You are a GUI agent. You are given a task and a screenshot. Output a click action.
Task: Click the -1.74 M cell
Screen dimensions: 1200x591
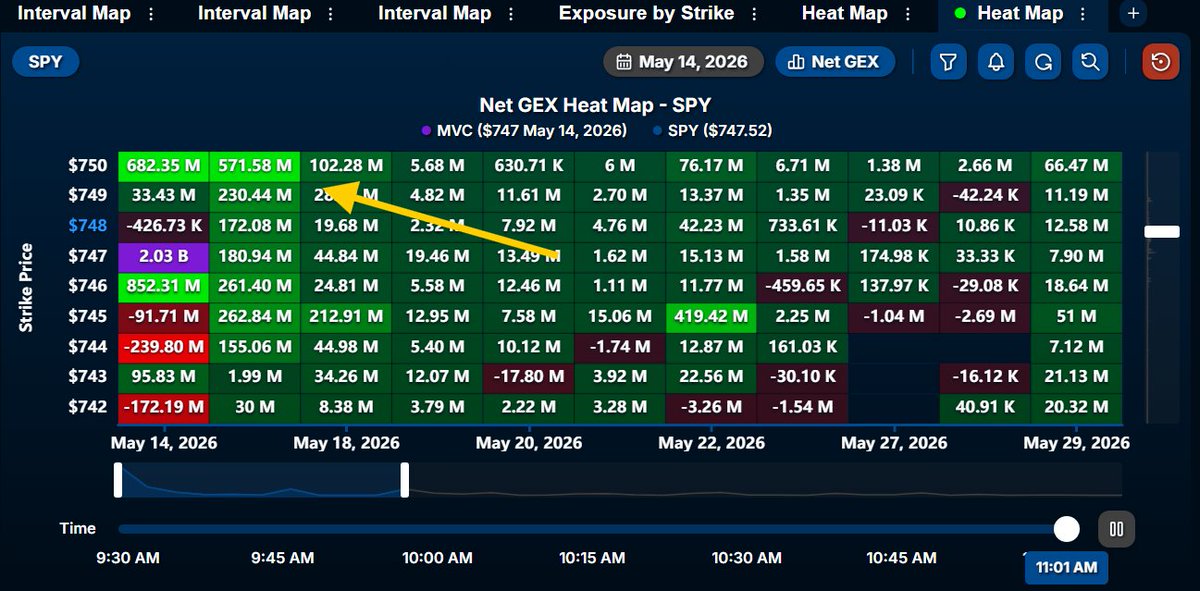(619, 347)
